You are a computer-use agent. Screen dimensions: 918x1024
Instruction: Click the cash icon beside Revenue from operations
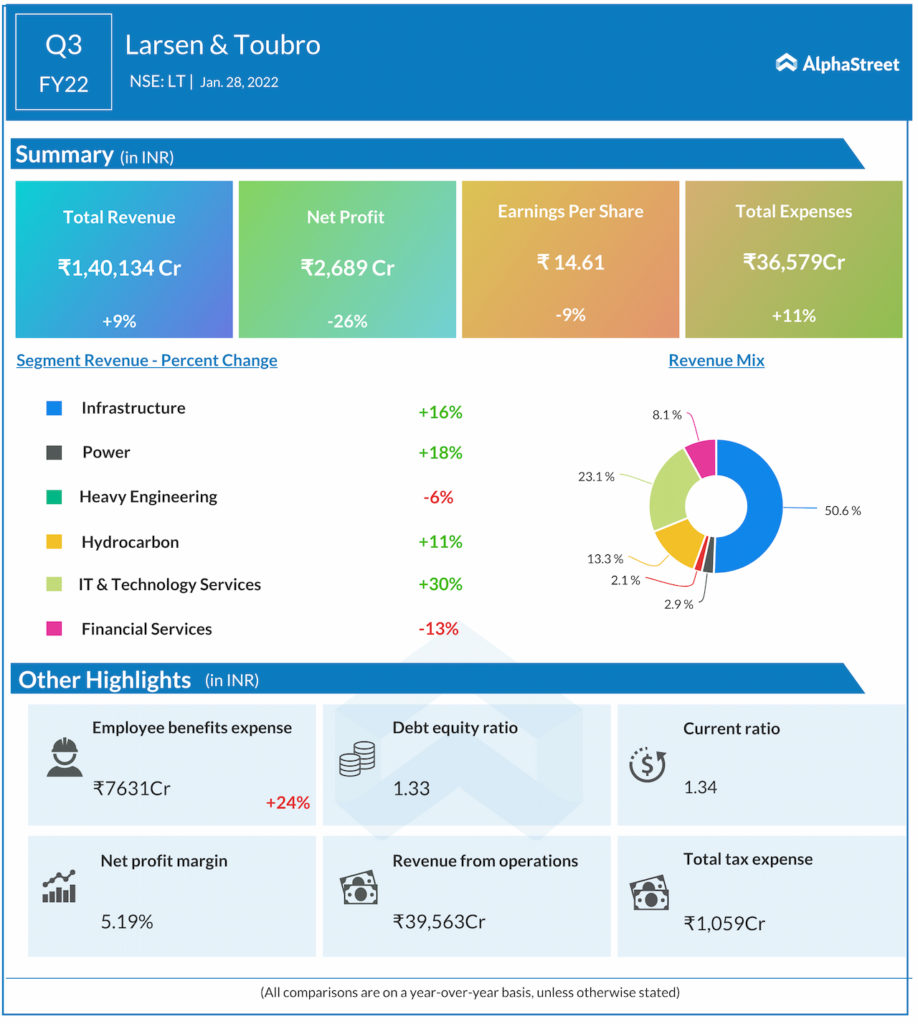point(358,887)
